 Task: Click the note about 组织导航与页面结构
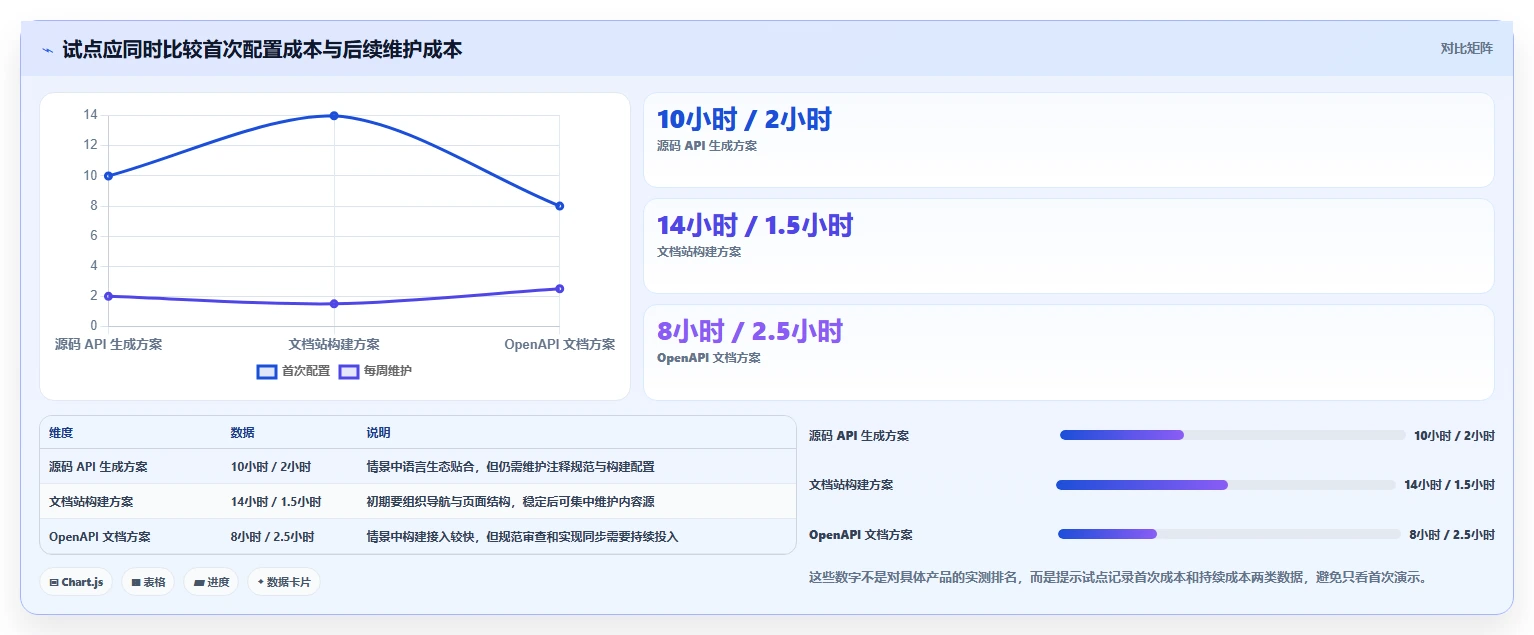[x=510, y=502]
